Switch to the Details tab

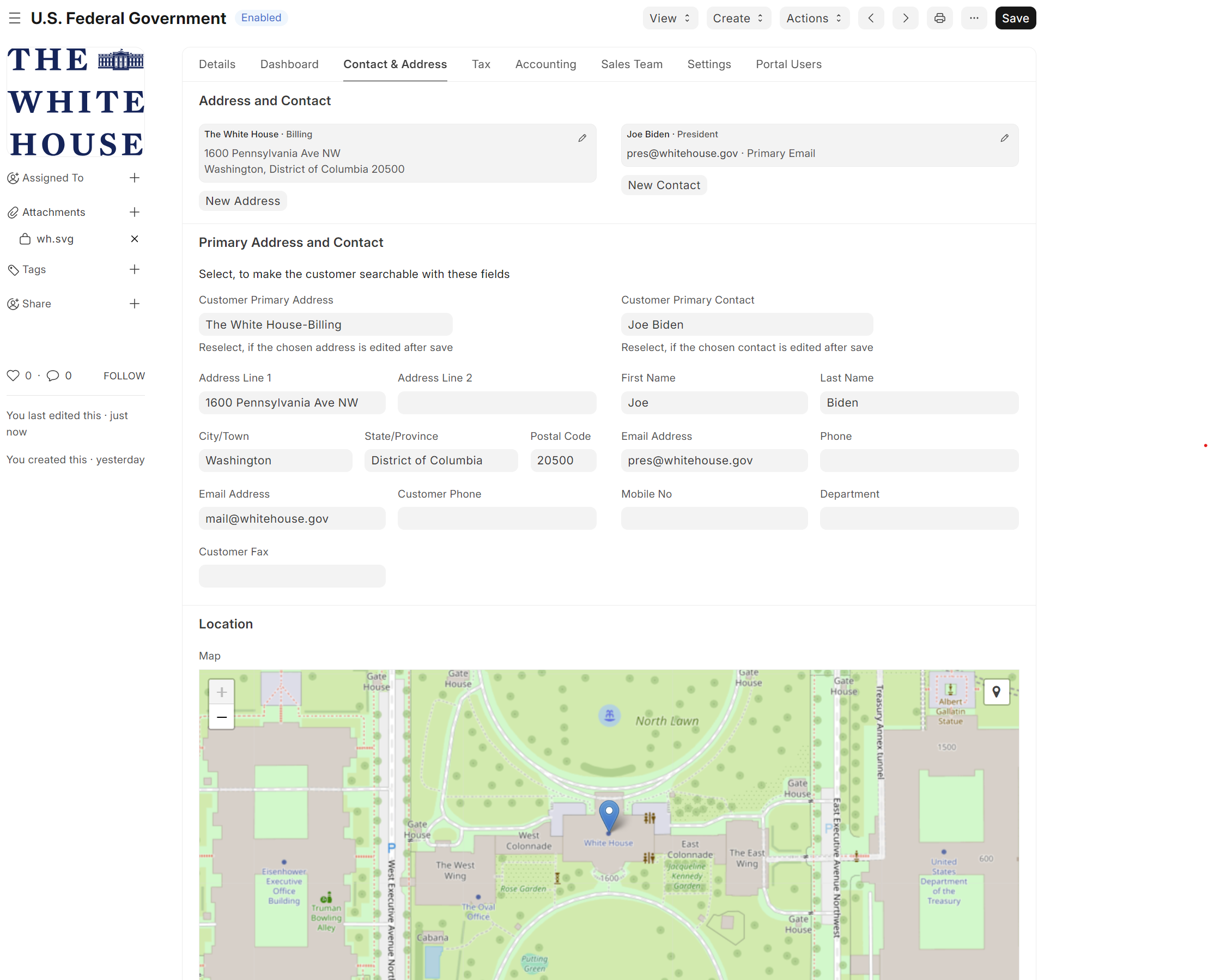217,64
